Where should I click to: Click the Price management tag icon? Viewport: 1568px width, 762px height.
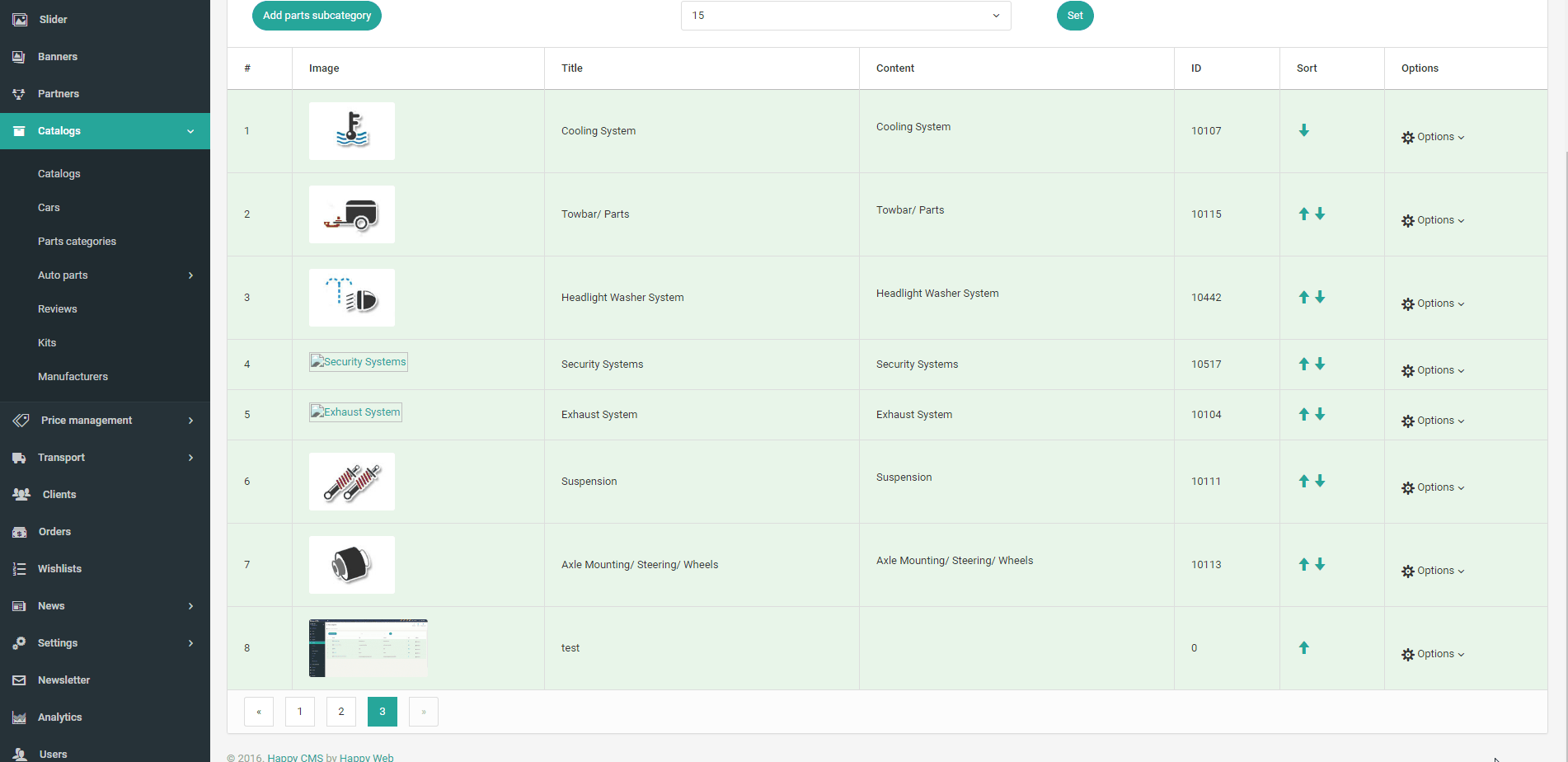tap(21, 421)
